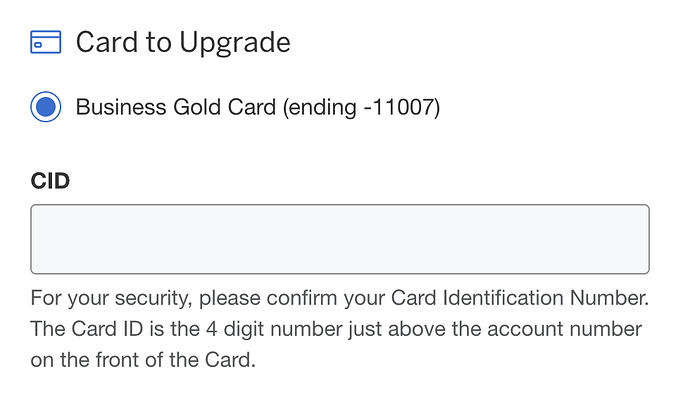Image resolution: width=690 pixels, height=395 pixels.
Task: Click the bold CID field label
Action: [50, 181]
